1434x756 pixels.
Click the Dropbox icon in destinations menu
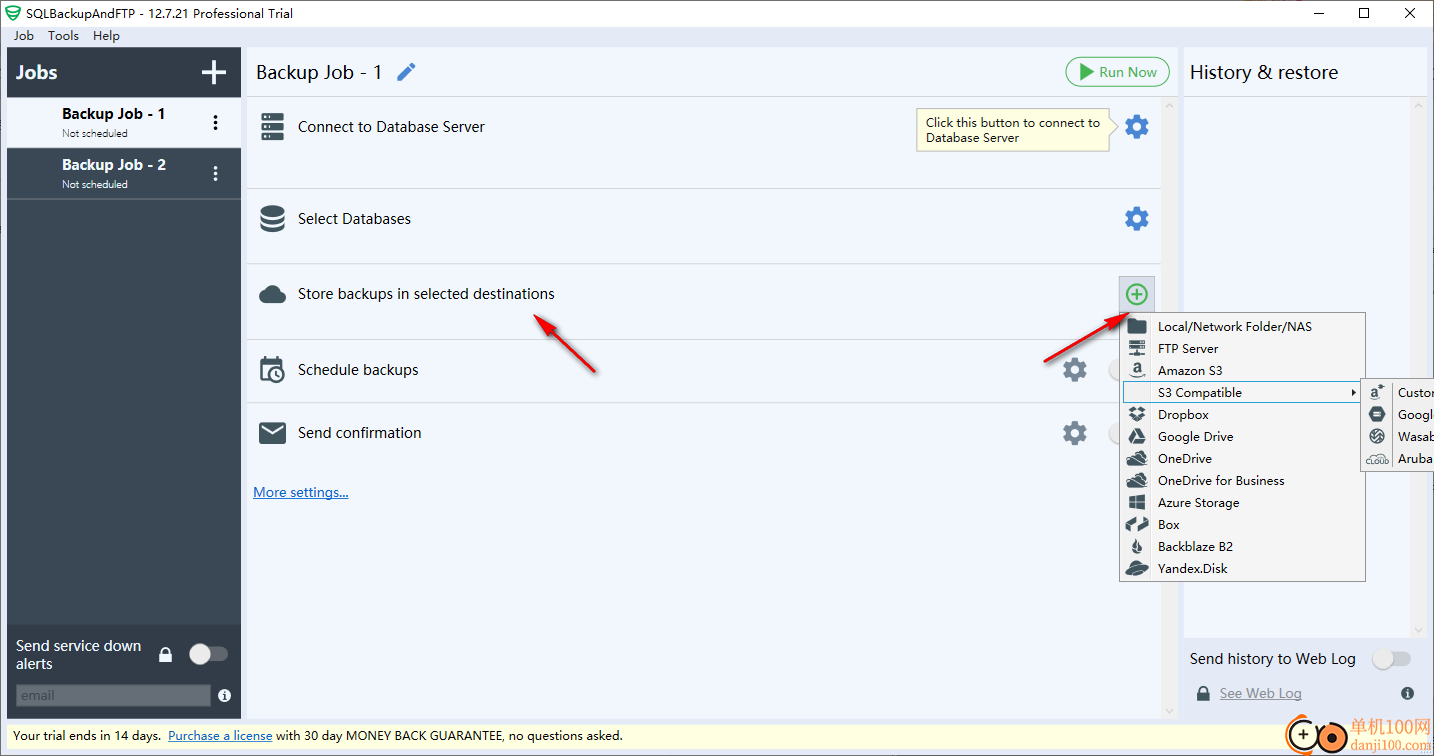(1137, 415)
